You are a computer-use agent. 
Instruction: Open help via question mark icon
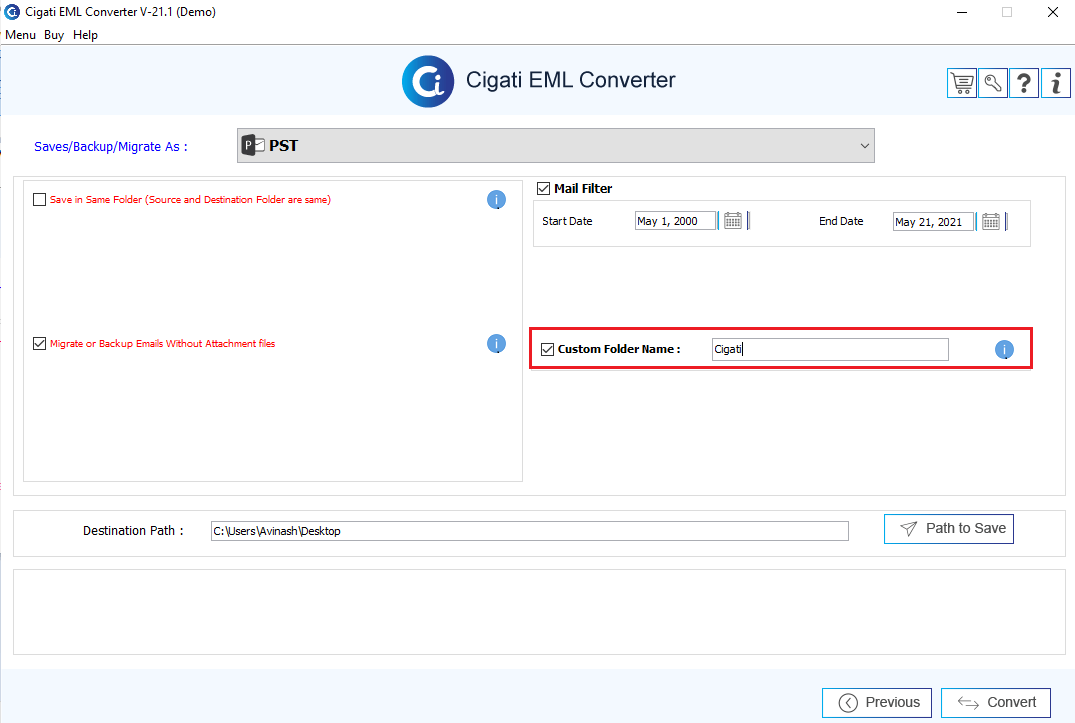1024,84
